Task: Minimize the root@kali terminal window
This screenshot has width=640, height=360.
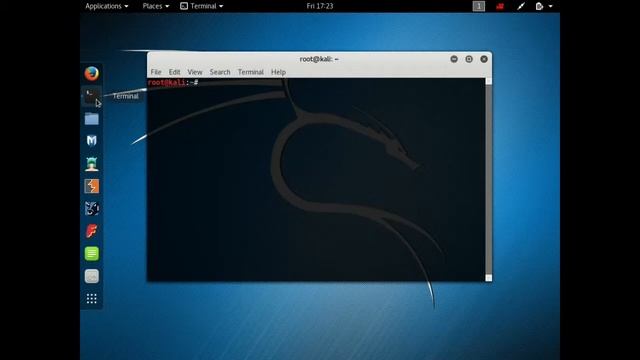Action: click(454, 59)
